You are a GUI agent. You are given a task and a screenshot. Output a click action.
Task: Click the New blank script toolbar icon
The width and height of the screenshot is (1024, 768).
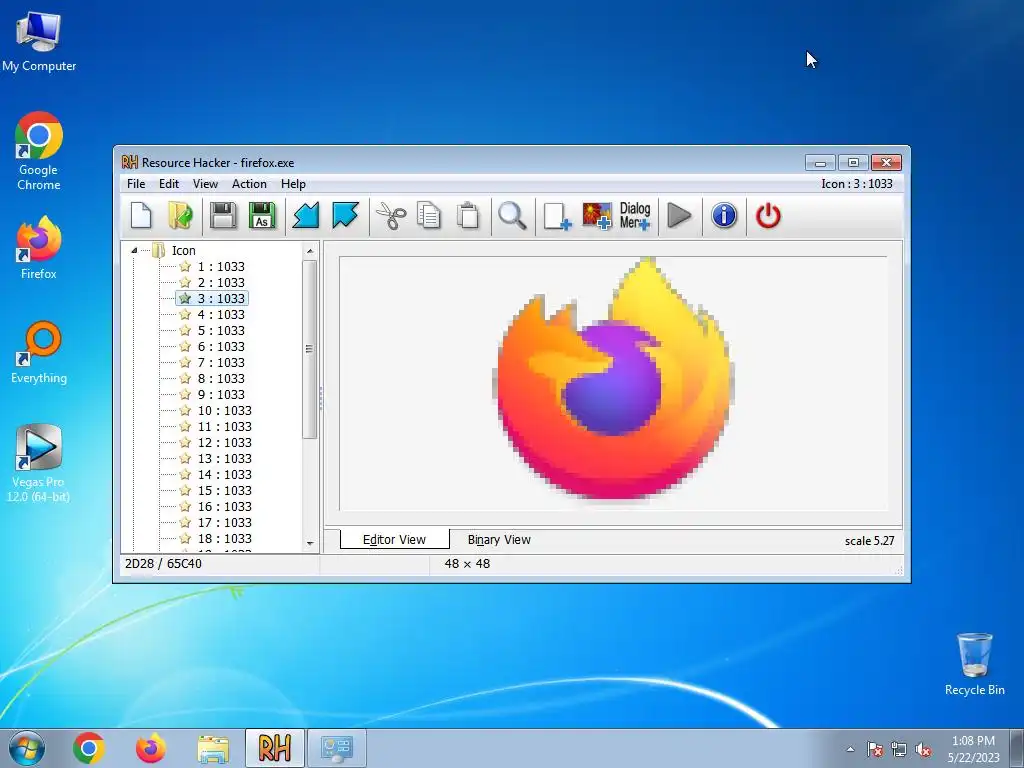click(x=141, y=216)
